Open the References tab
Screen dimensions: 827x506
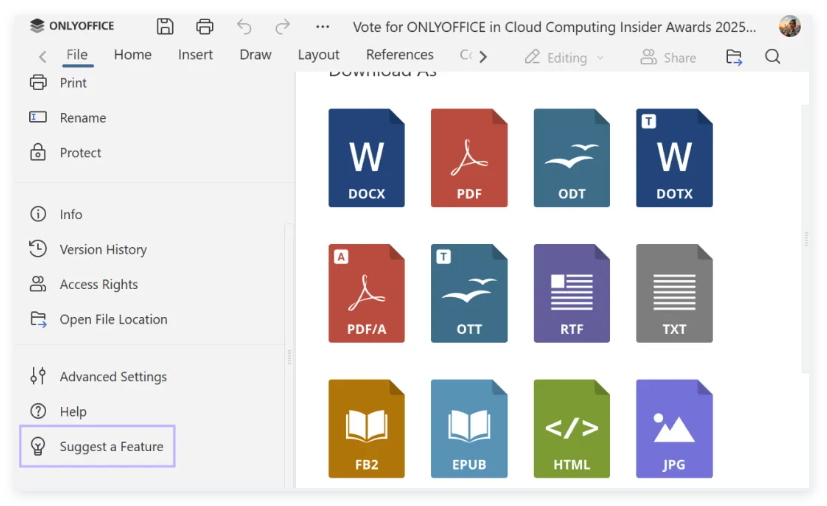click(x=399, y=55)
